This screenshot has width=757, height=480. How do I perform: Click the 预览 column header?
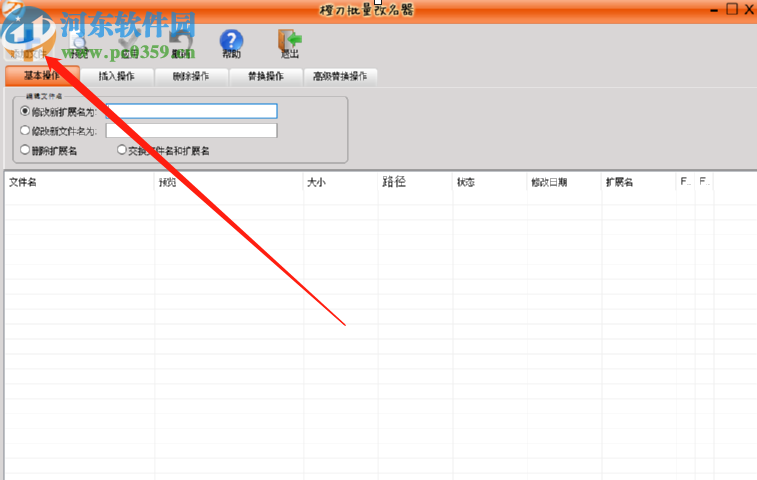pos(229,182)
